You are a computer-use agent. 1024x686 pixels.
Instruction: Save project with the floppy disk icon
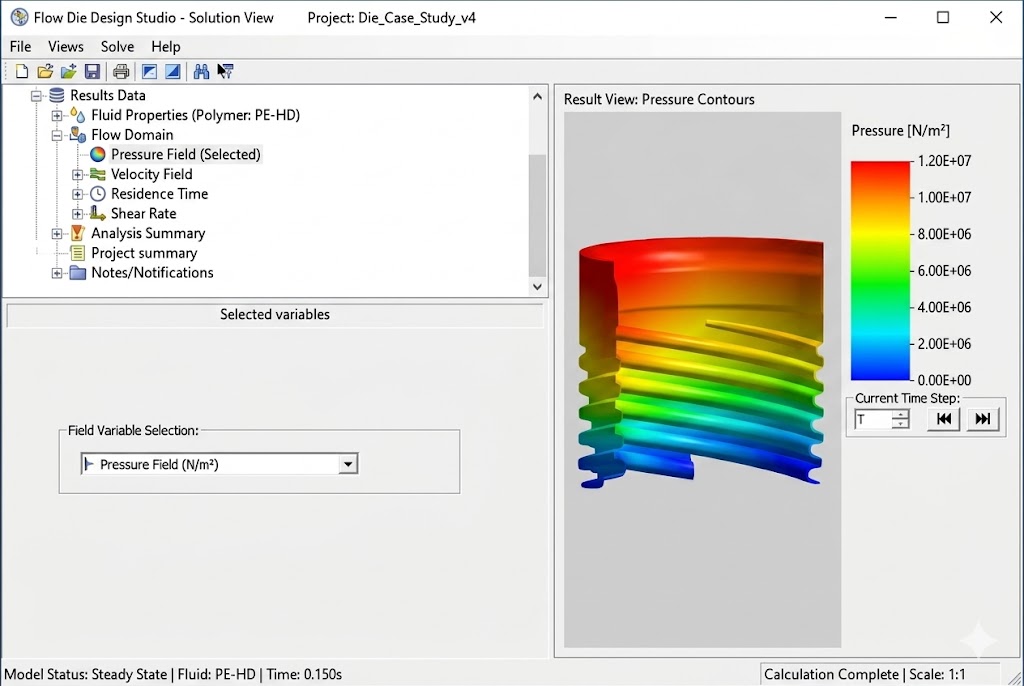tap(92, 71)
